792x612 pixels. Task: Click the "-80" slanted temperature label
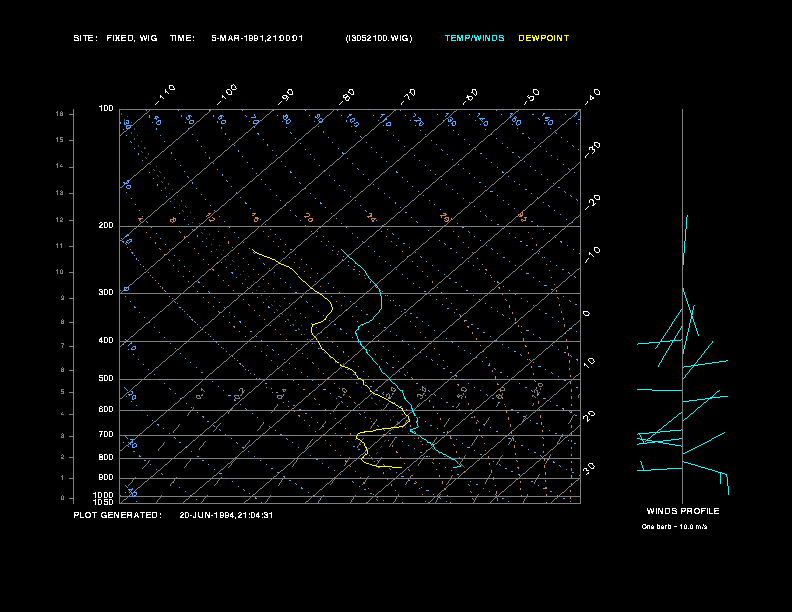pos(347,97)
